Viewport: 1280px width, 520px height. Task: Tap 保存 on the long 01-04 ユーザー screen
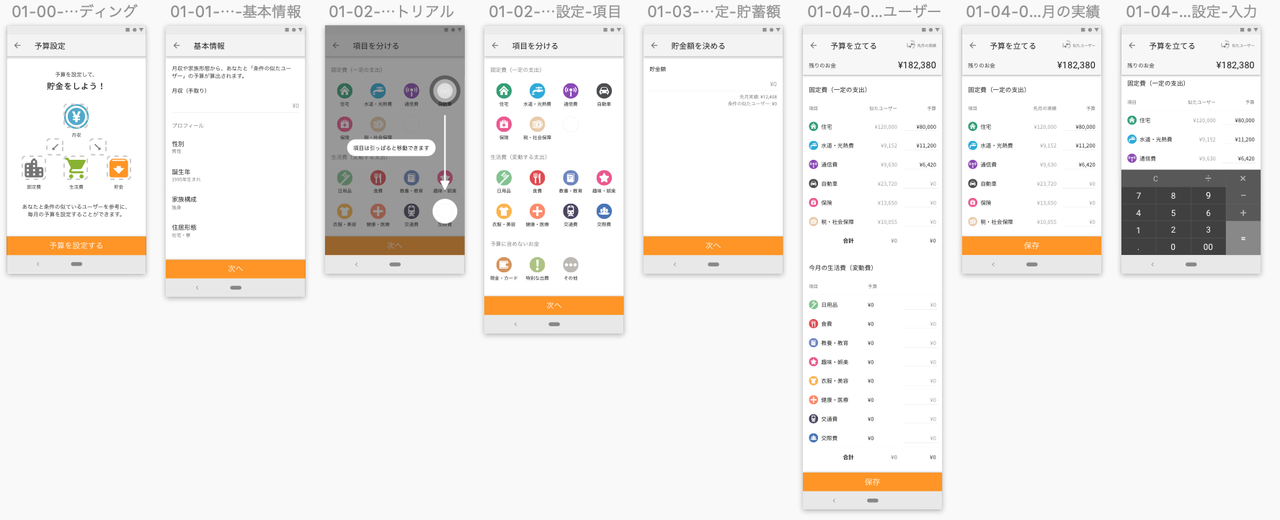click(x=872, y=482)
